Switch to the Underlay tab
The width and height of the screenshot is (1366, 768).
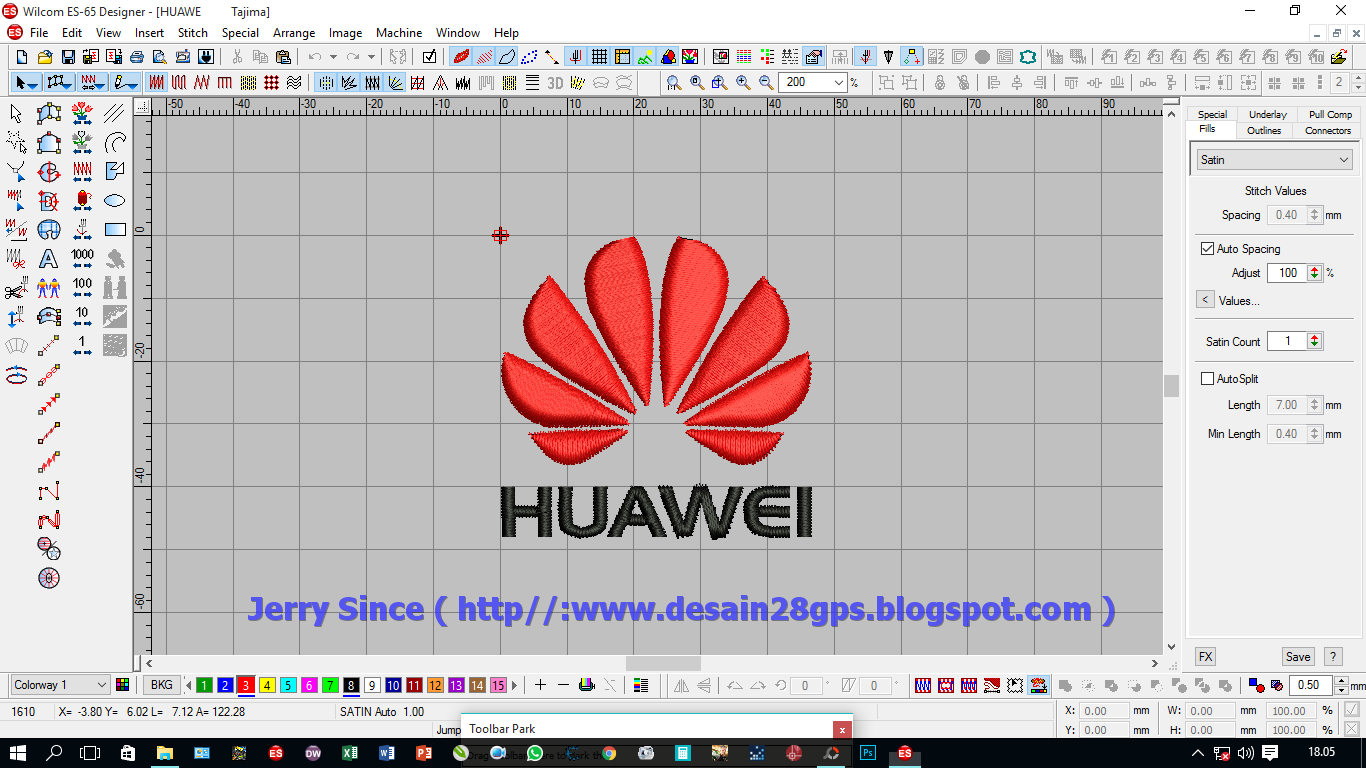coord(1268,114)
